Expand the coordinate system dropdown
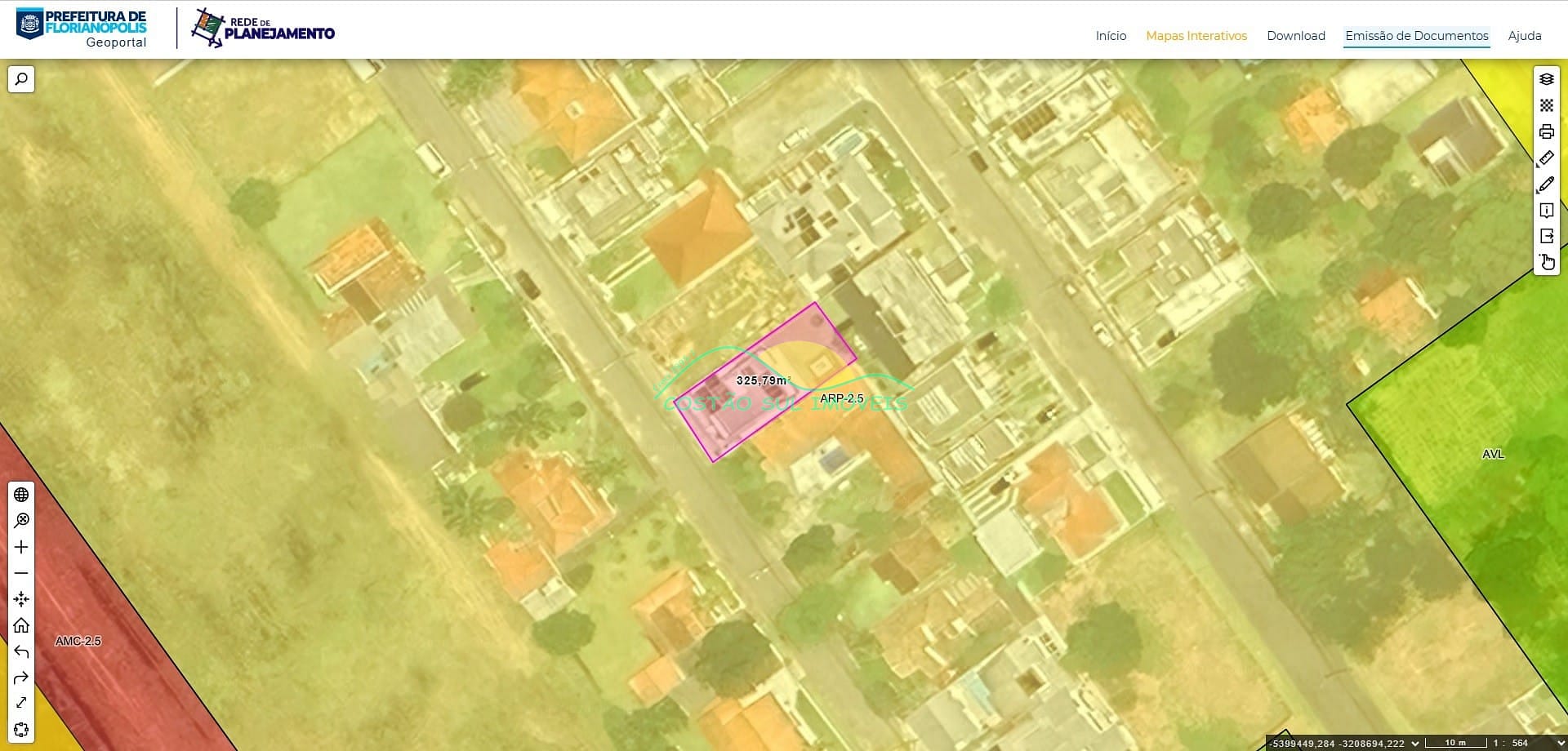The image size is (1568, 751). 1415,743
